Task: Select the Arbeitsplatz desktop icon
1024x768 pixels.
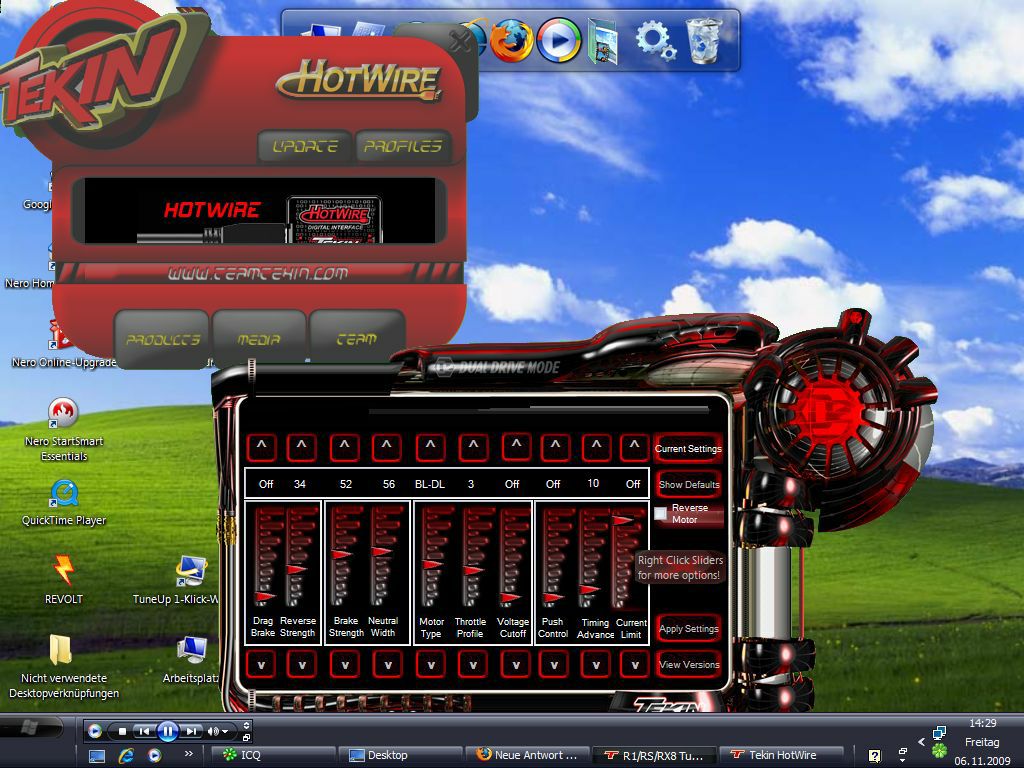Action: point(191,660)
